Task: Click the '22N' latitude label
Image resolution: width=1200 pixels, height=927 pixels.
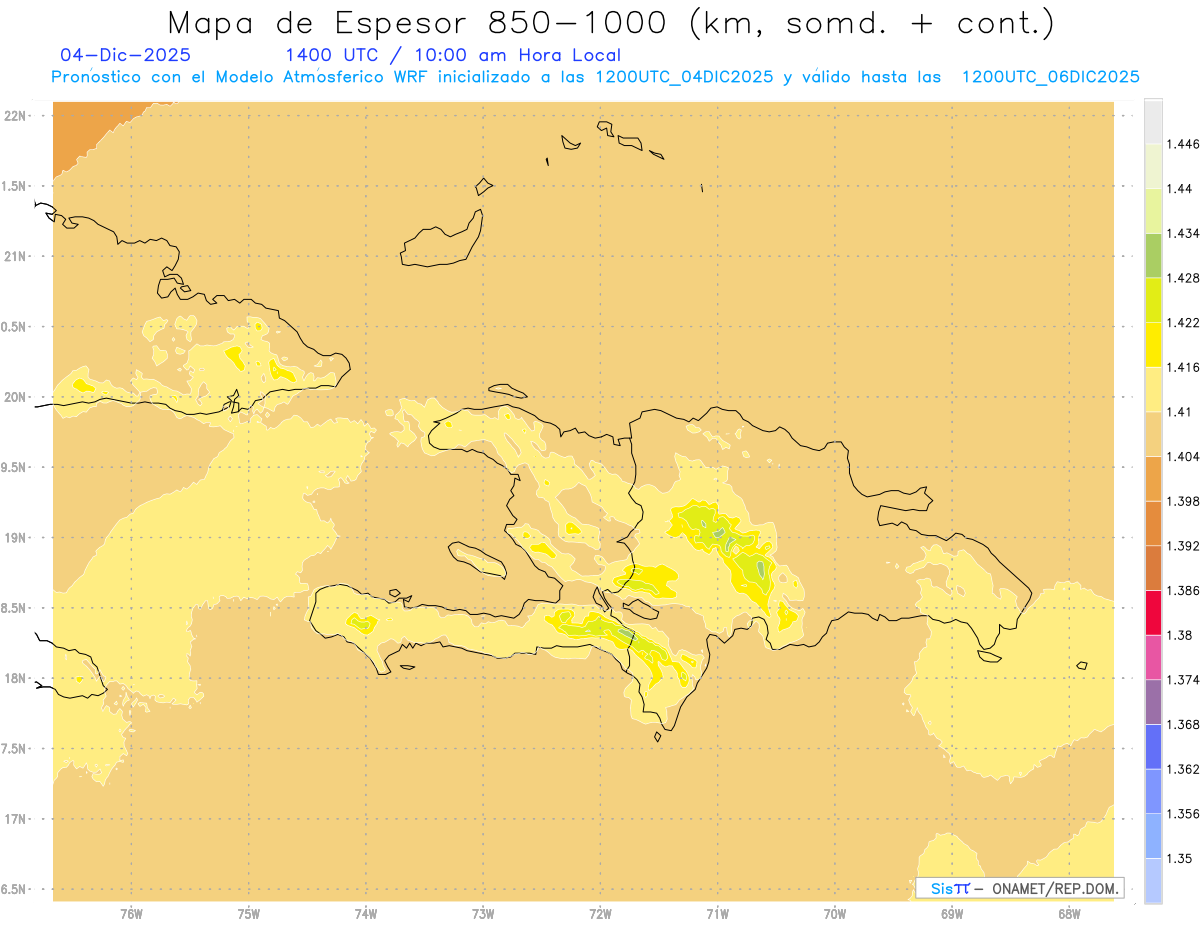Action: click(x=17, y=116)
